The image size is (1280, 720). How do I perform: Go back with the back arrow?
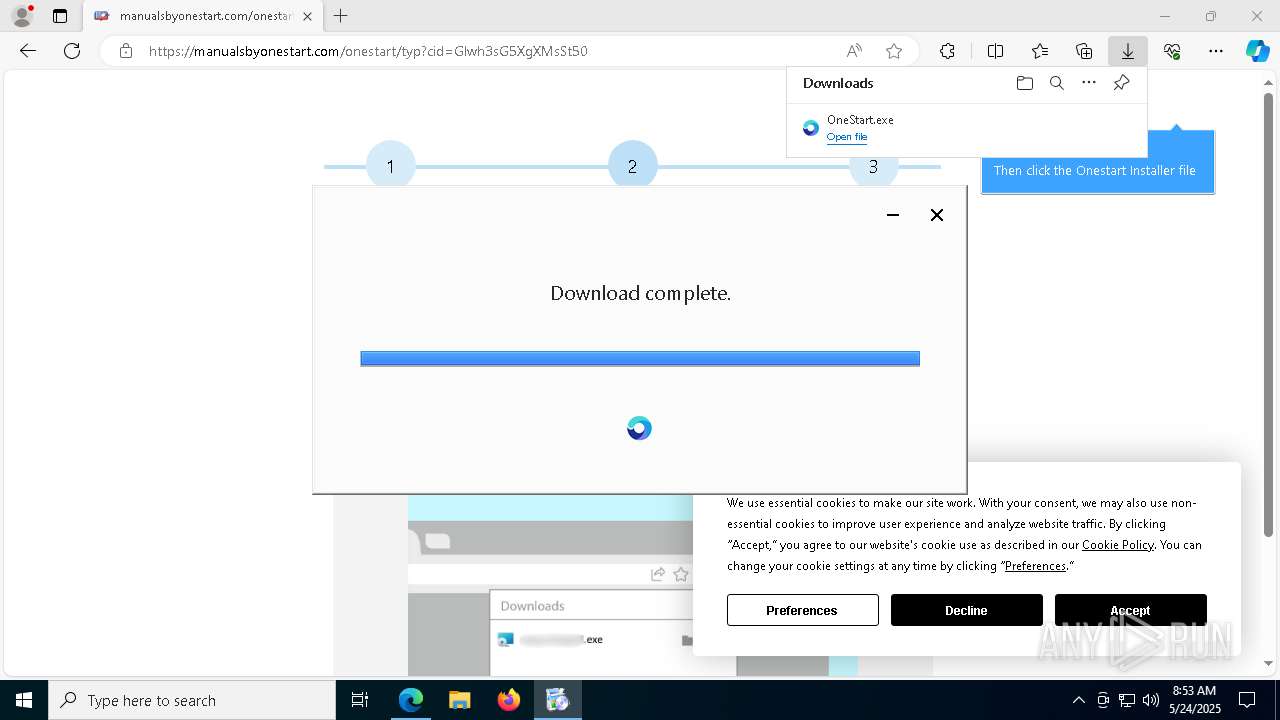(x=28, y=51)
